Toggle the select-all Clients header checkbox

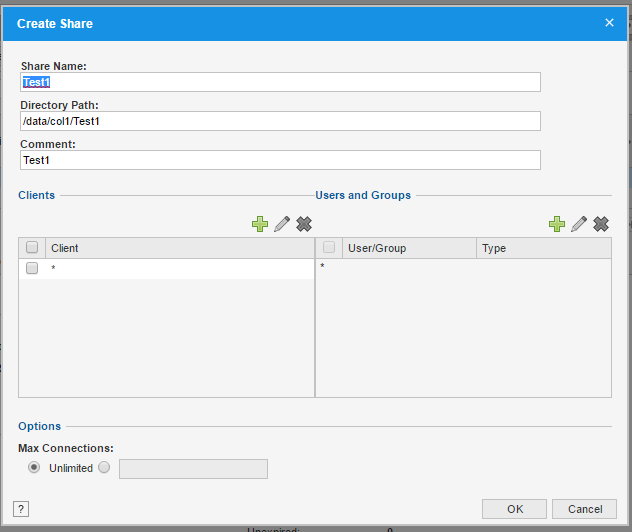(32, 248)
